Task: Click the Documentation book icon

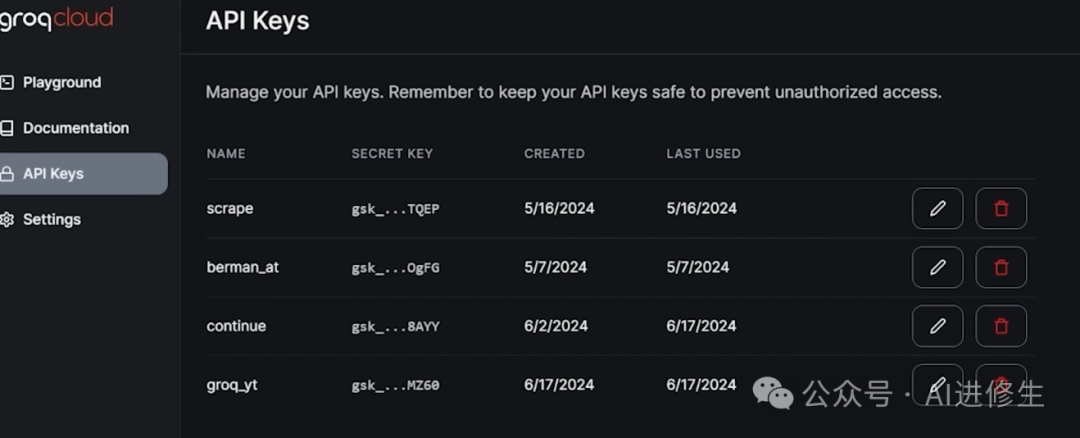Action: pyautogui.click(x=7, y=128)
